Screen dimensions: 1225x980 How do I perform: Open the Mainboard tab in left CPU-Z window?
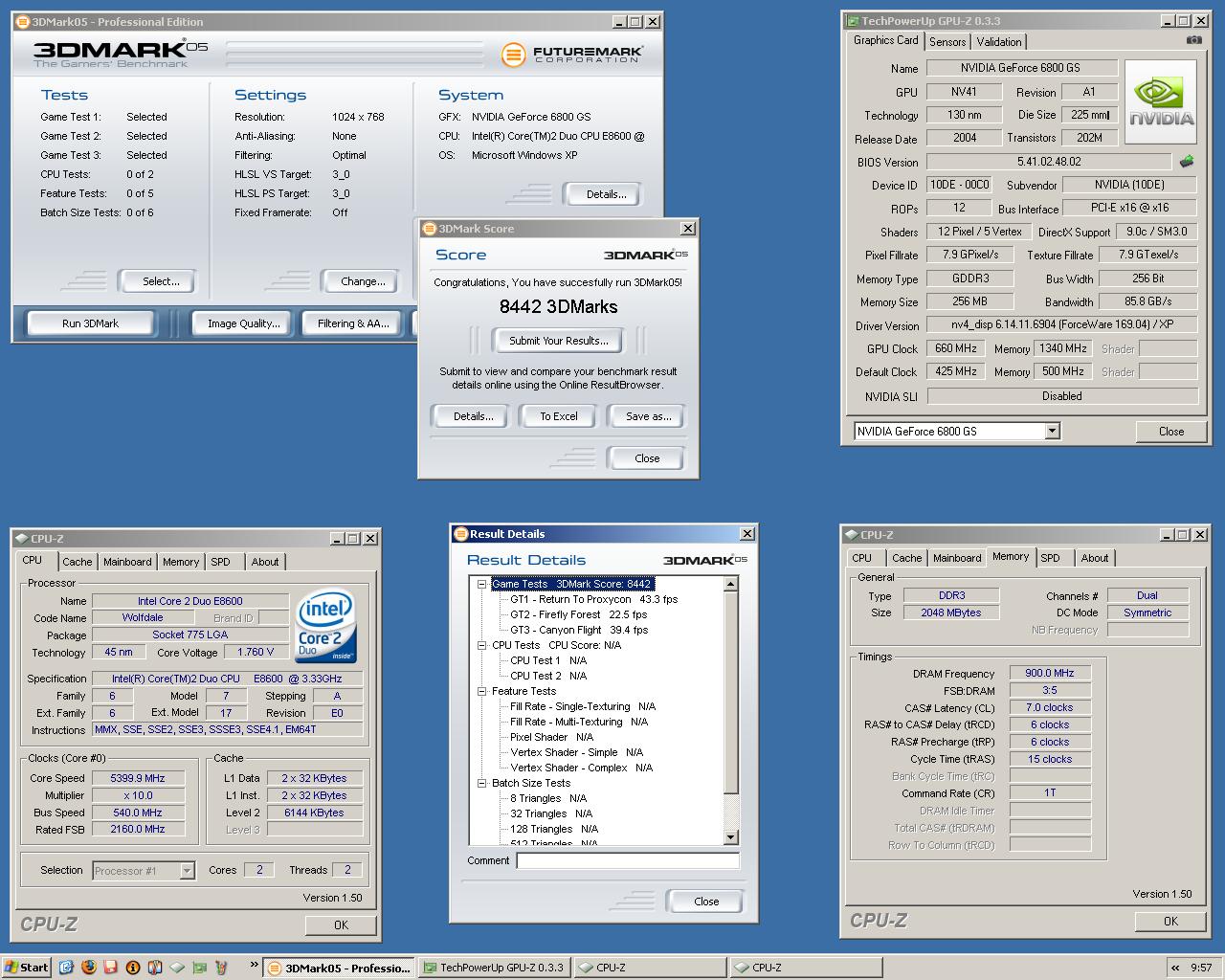coord(127,562)
